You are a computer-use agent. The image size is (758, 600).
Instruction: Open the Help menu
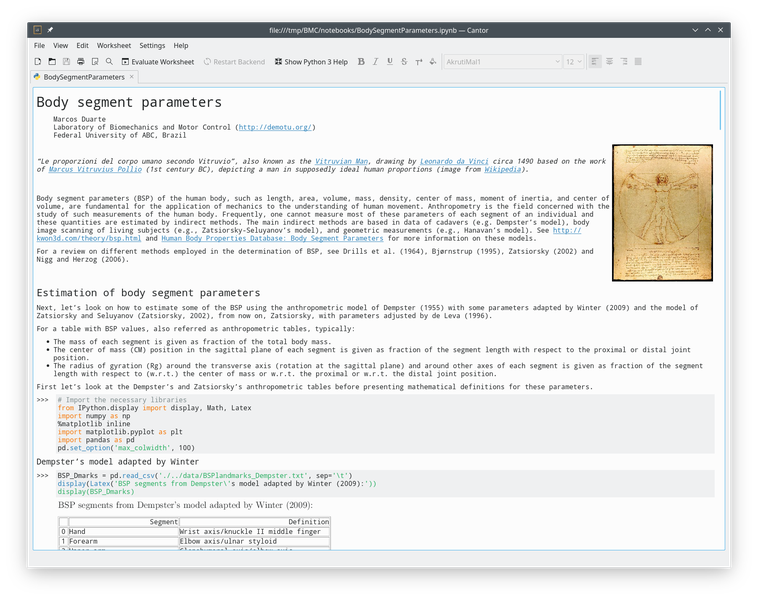coord(181,45)
